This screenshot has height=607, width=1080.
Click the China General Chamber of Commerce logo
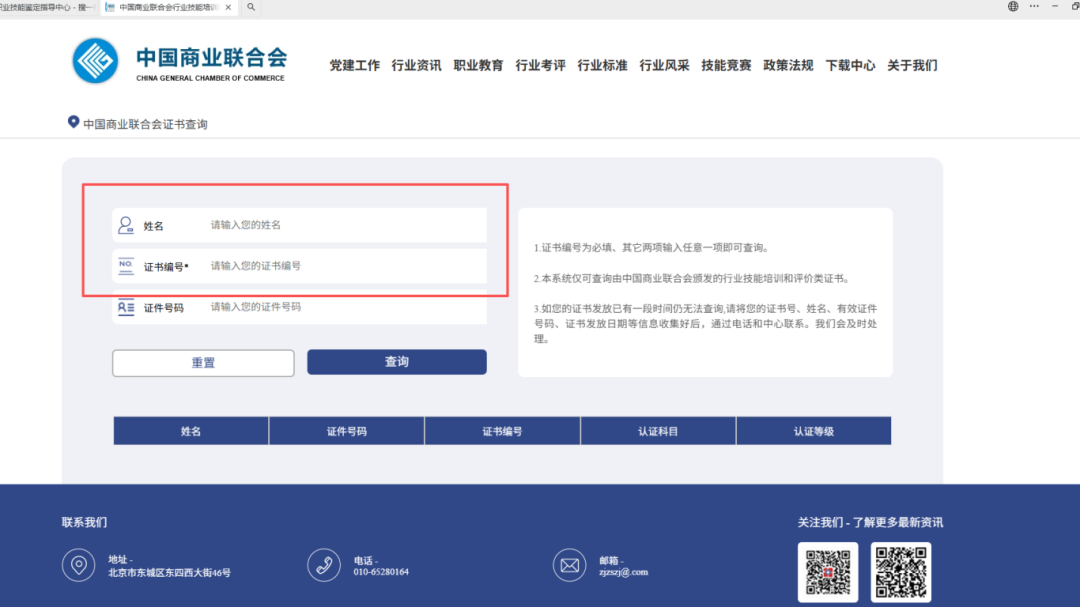95,62
